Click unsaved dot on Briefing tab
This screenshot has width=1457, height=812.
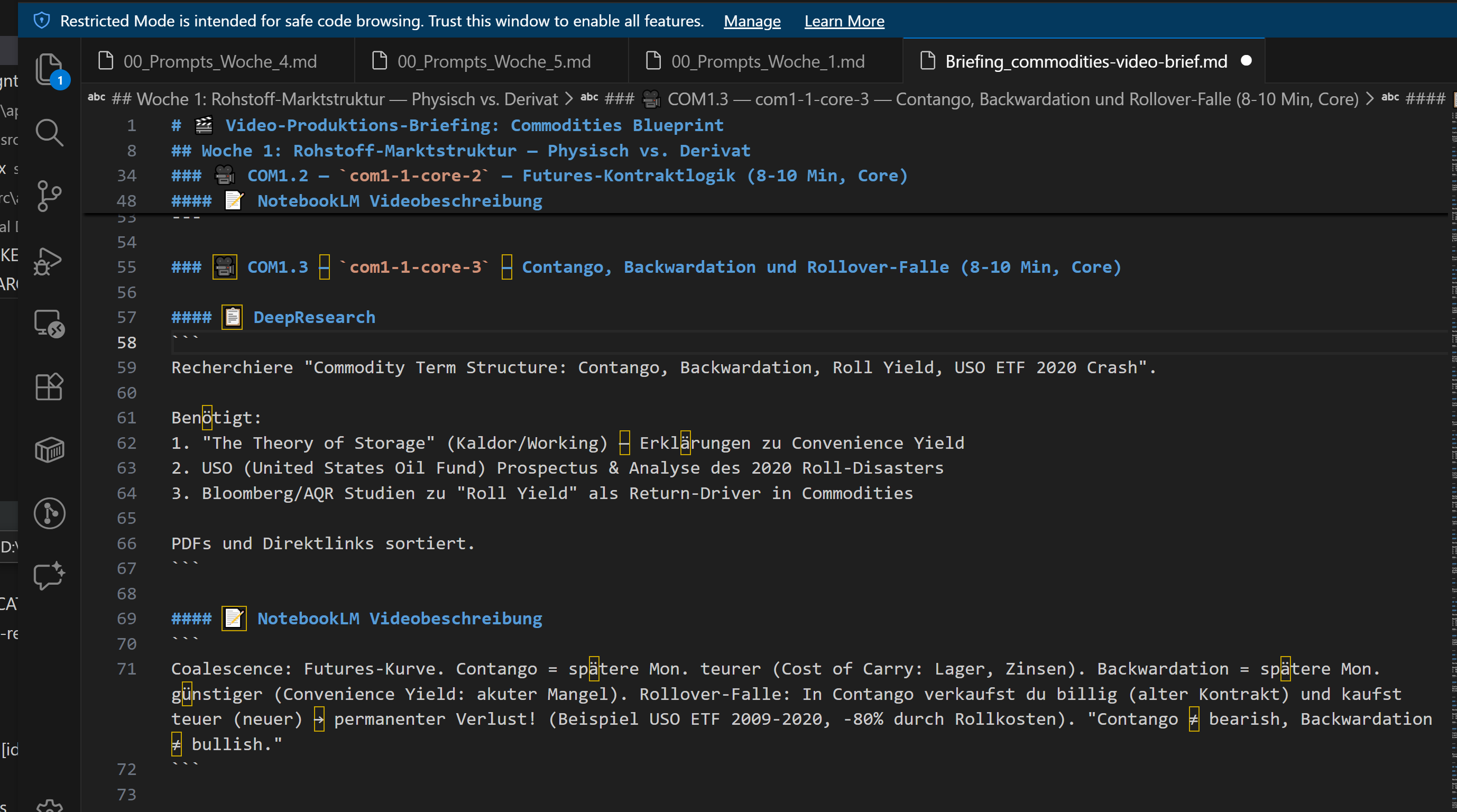tap(1246, 60)
